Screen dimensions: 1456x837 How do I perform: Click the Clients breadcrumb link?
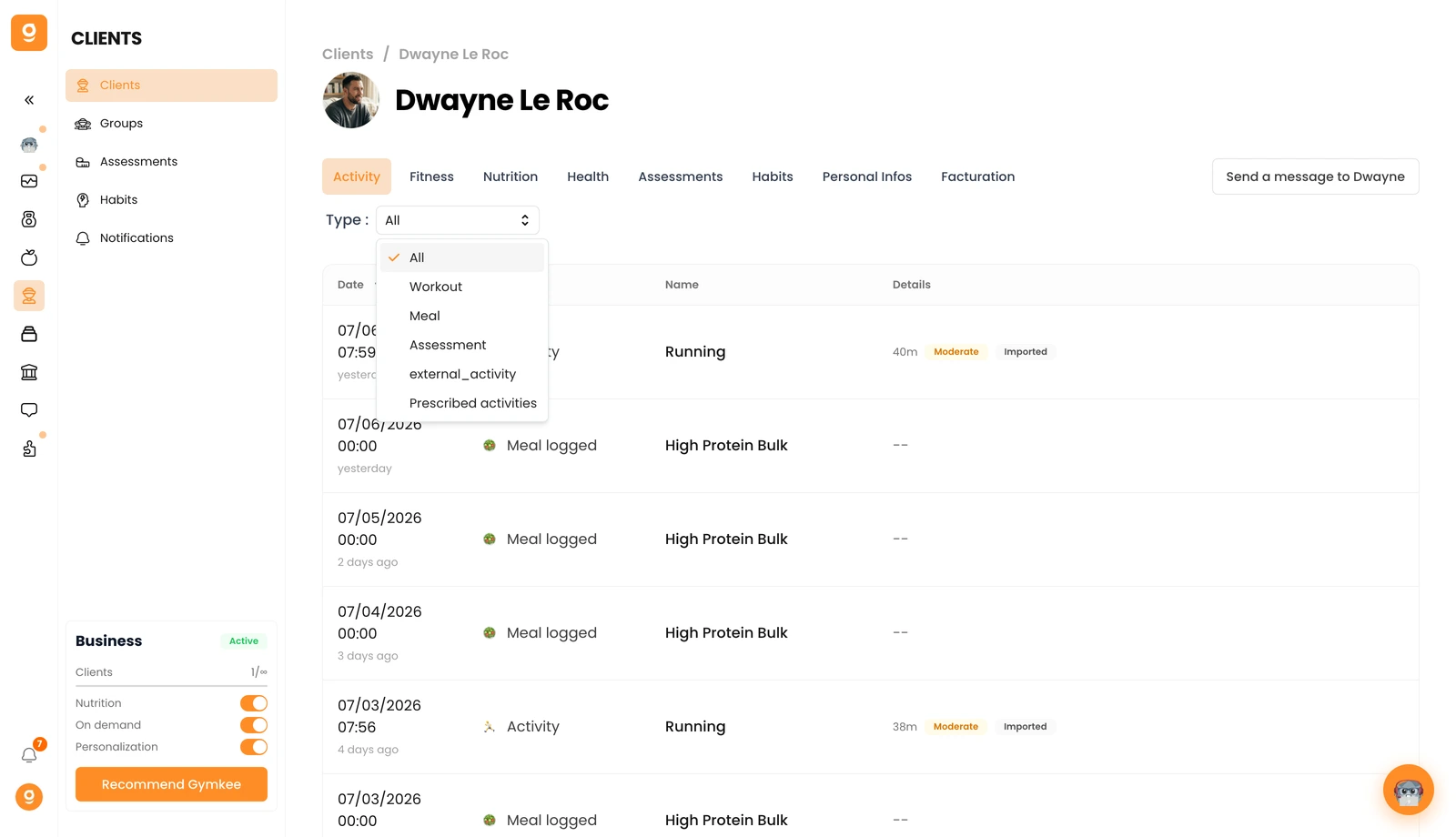[348, 55]
